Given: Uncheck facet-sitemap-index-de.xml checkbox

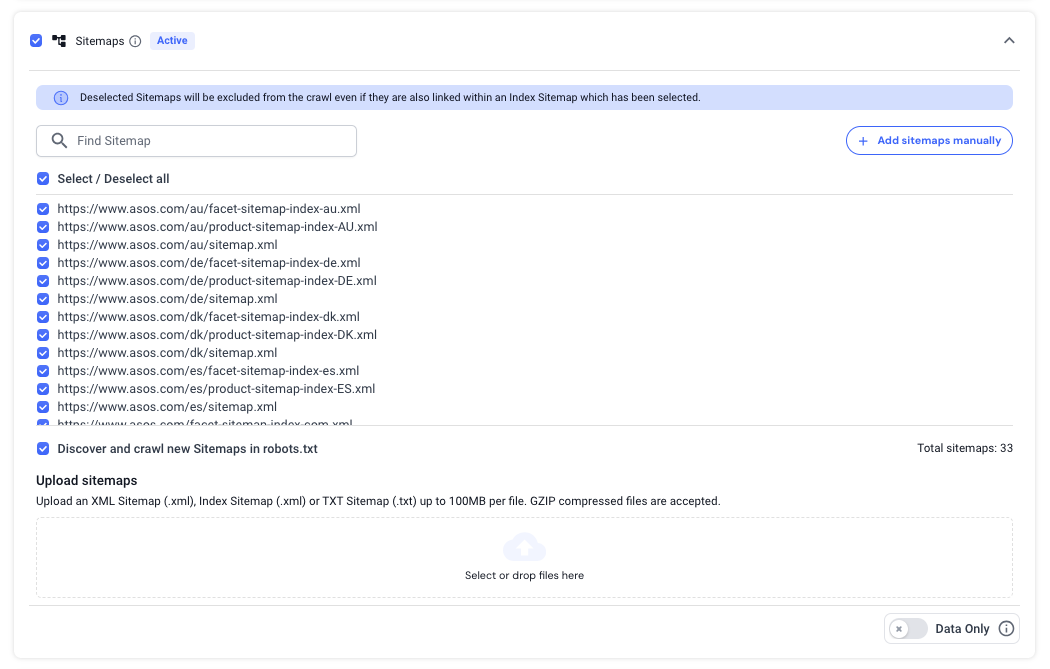Looking at the screenshot, I should pos(43,263).
